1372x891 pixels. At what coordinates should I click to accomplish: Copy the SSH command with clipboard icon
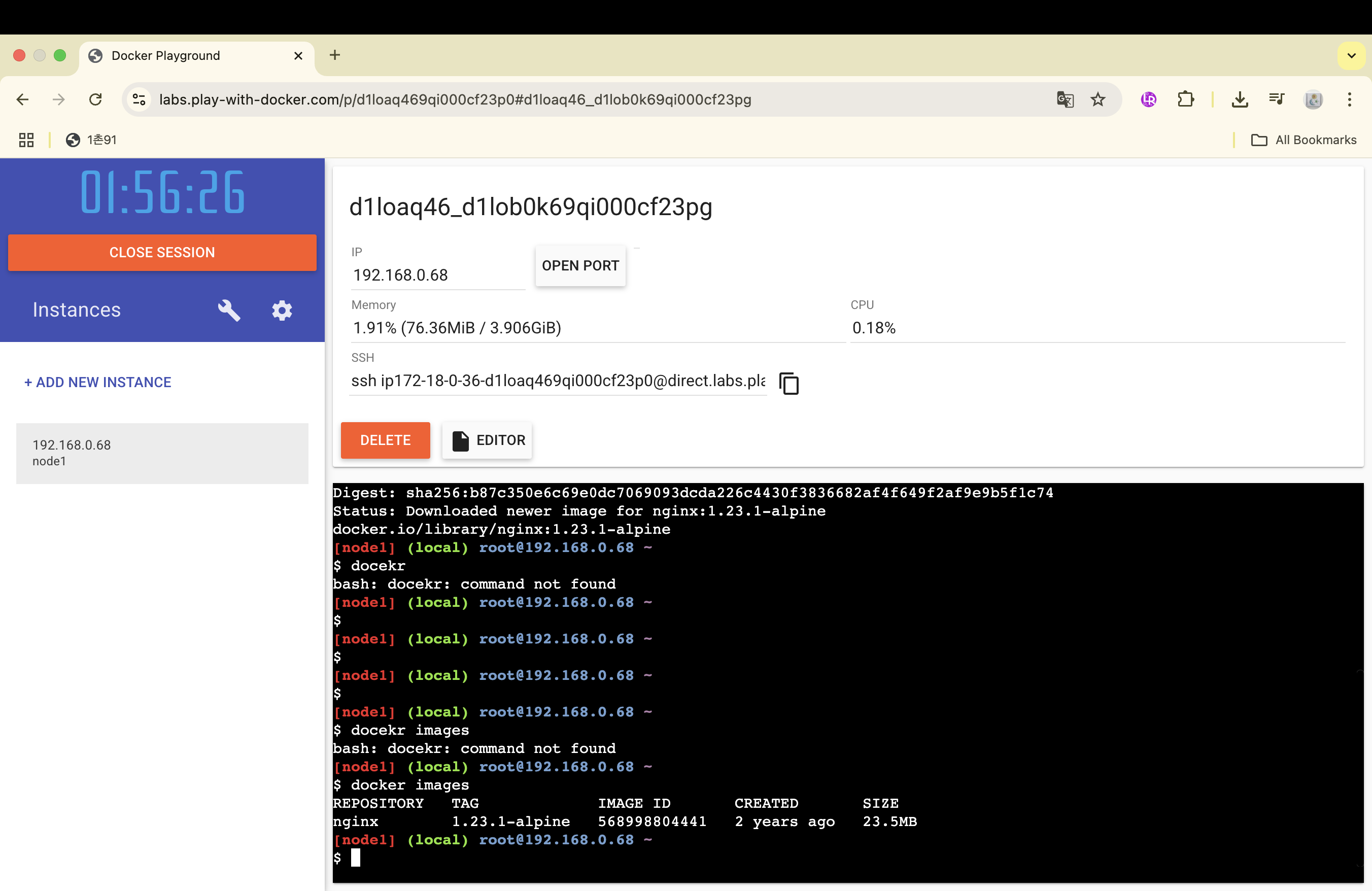[788, 383]
